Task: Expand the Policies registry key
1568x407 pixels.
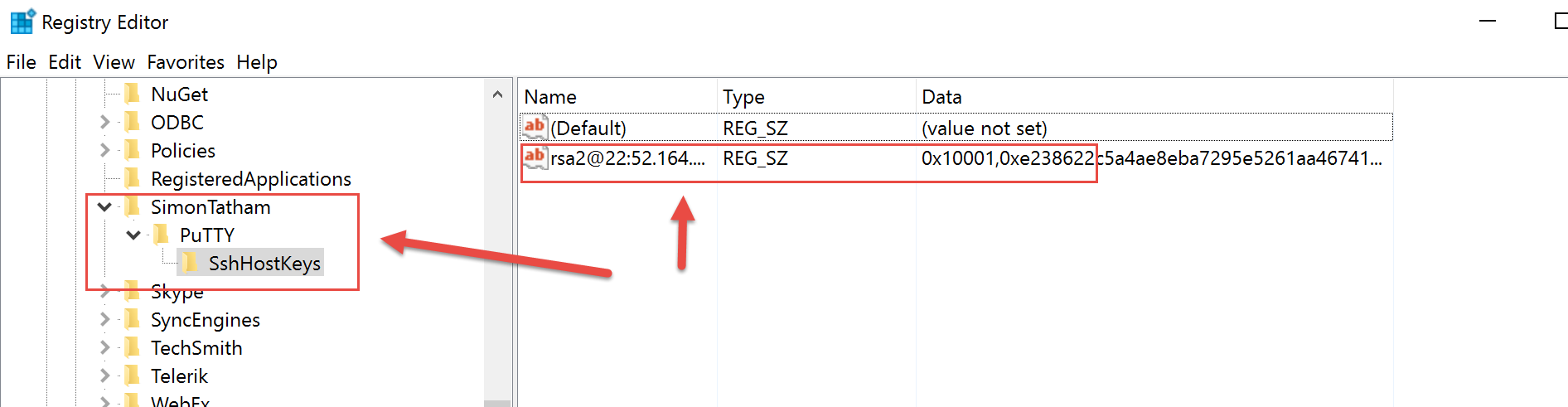Action: pyautogui.click(x=104, y=150)
